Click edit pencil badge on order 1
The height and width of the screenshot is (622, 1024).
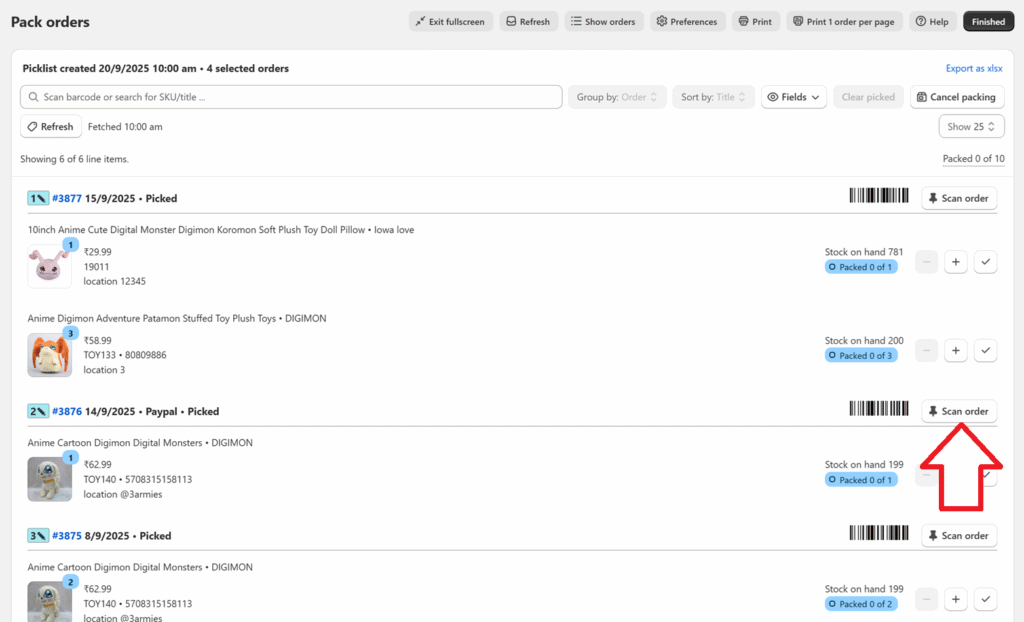coord(37,198)
